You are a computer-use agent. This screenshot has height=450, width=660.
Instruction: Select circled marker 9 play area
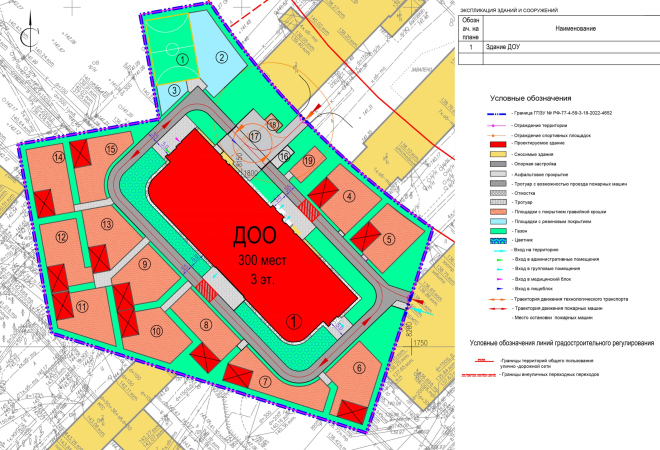145,264
